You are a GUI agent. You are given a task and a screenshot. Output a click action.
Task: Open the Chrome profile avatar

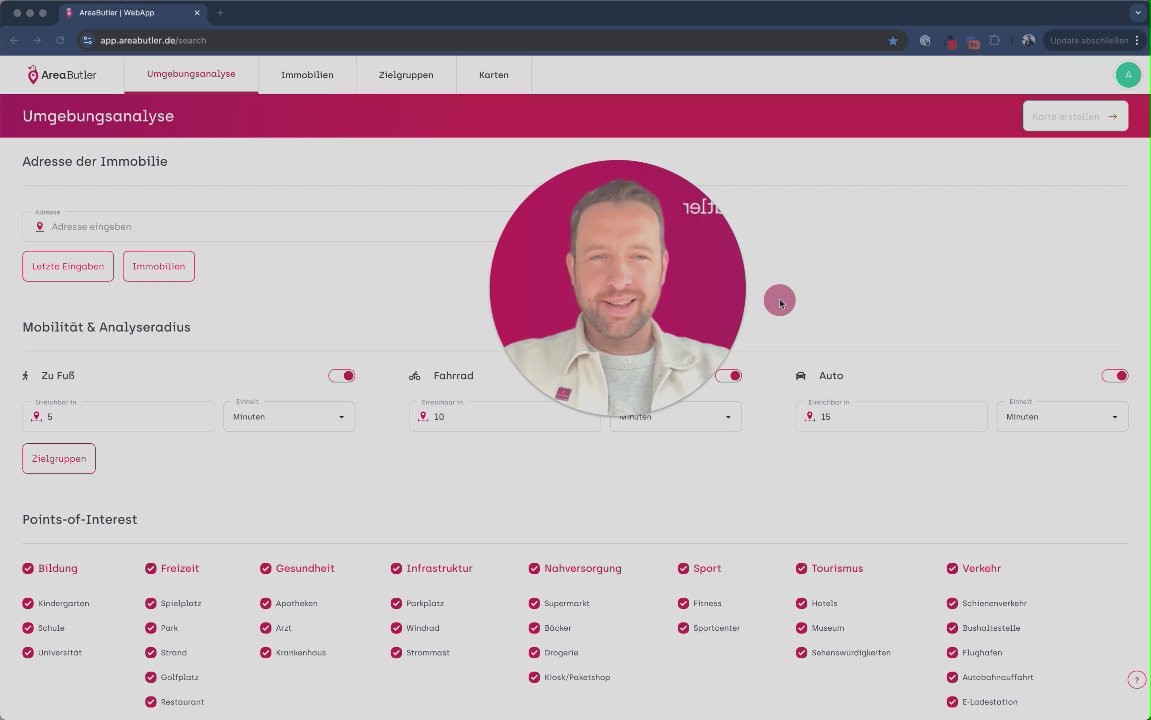tap(1028, 40)
